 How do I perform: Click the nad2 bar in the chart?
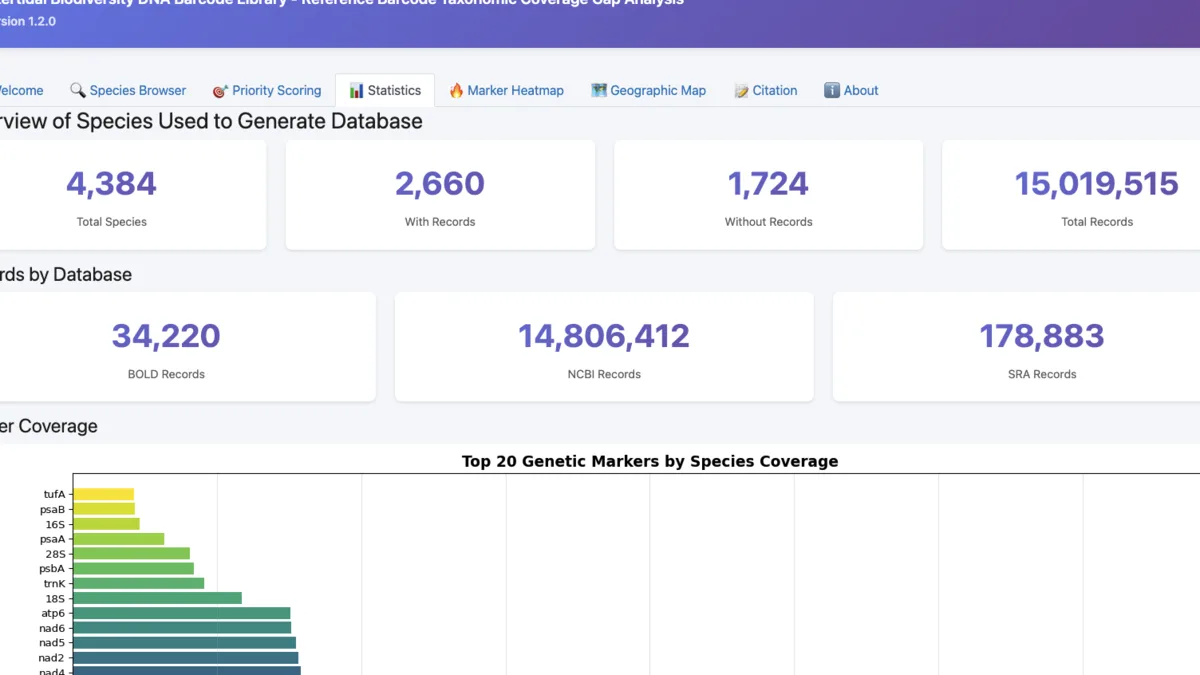[185, 658]
